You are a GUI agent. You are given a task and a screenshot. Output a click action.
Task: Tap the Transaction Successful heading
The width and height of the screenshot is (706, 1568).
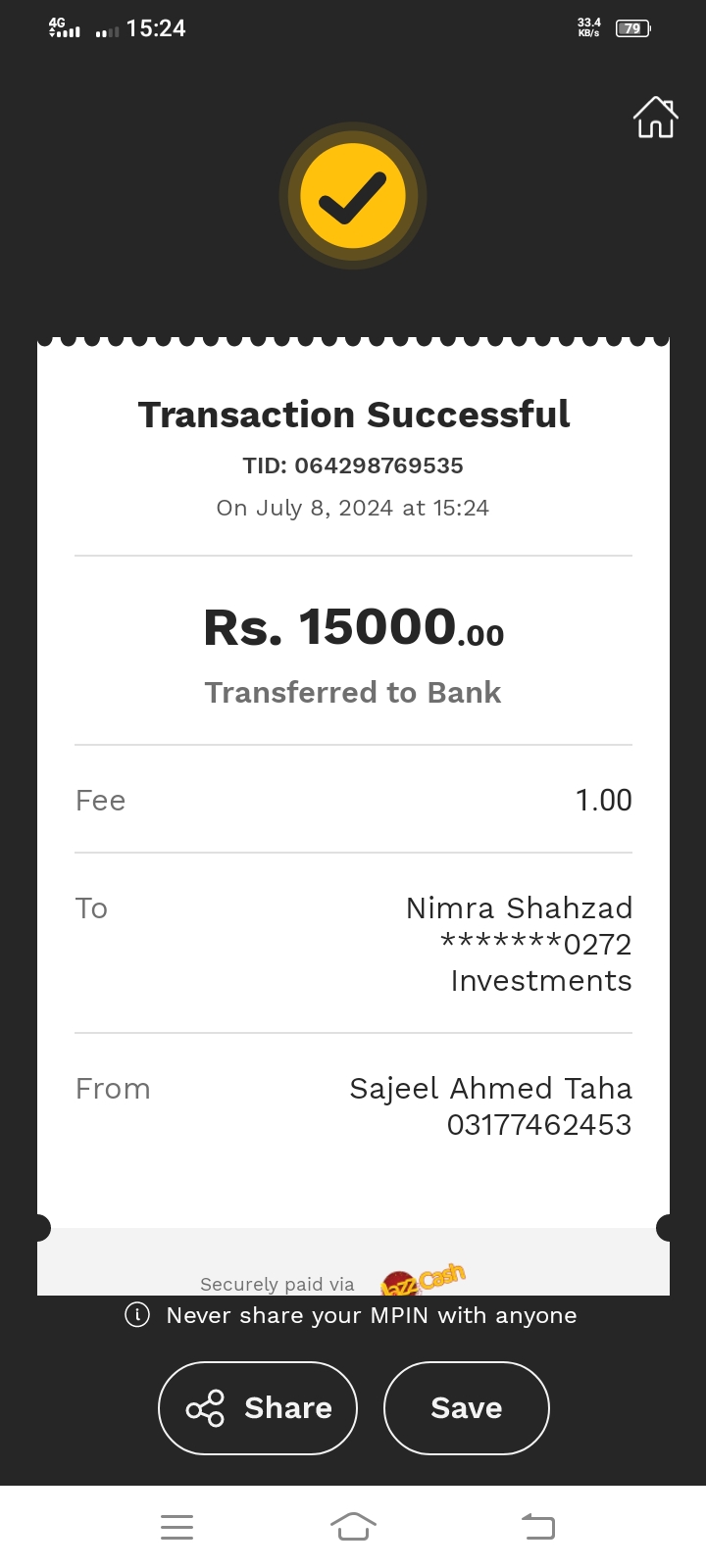(x=353, y=415)
